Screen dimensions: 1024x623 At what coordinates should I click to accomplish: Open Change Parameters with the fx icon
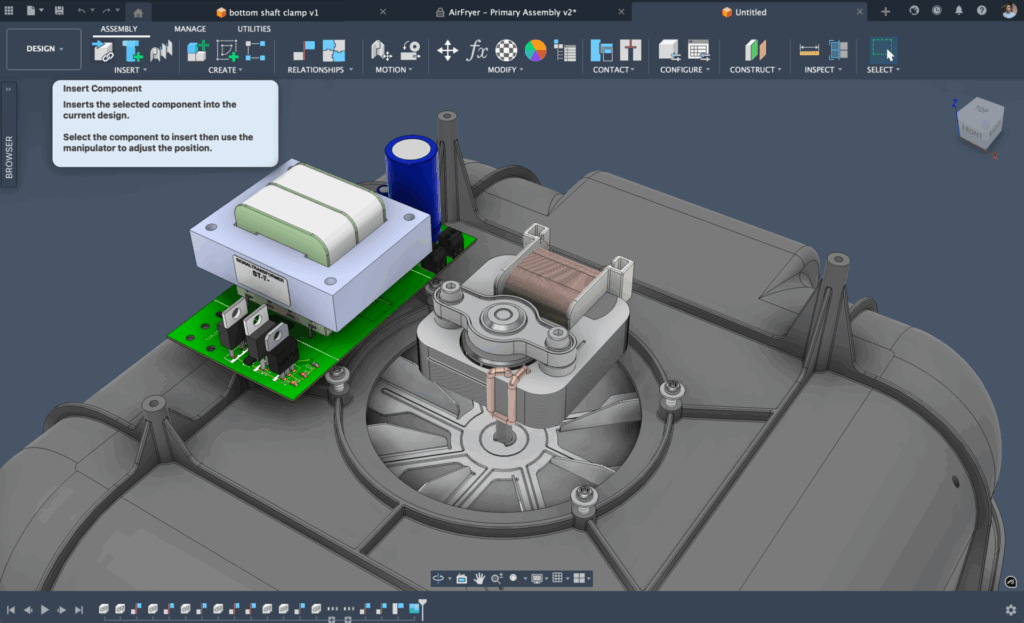477,50
